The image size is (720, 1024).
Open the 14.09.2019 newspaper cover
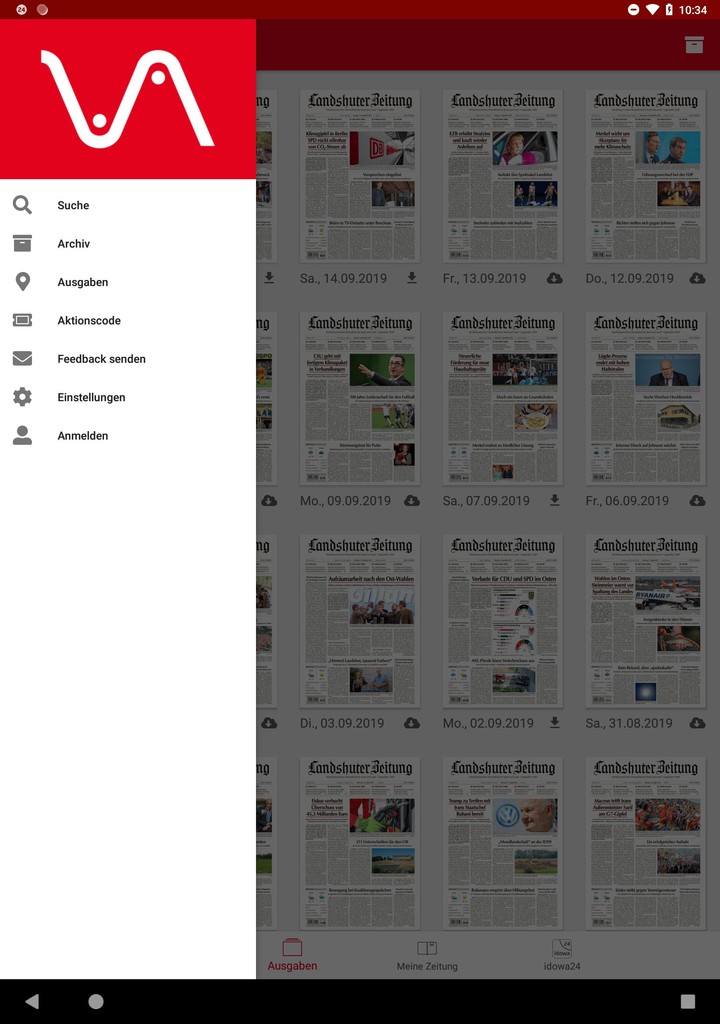(360, 176)
